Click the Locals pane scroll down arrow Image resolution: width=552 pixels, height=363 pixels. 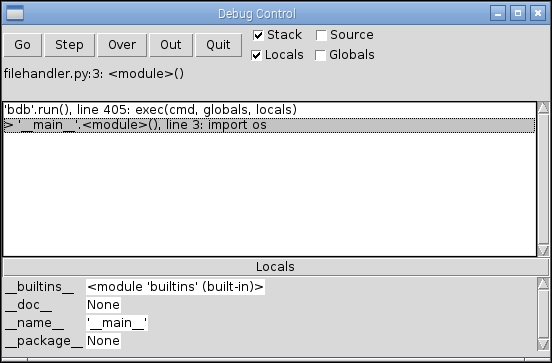(x=543, y=344)
